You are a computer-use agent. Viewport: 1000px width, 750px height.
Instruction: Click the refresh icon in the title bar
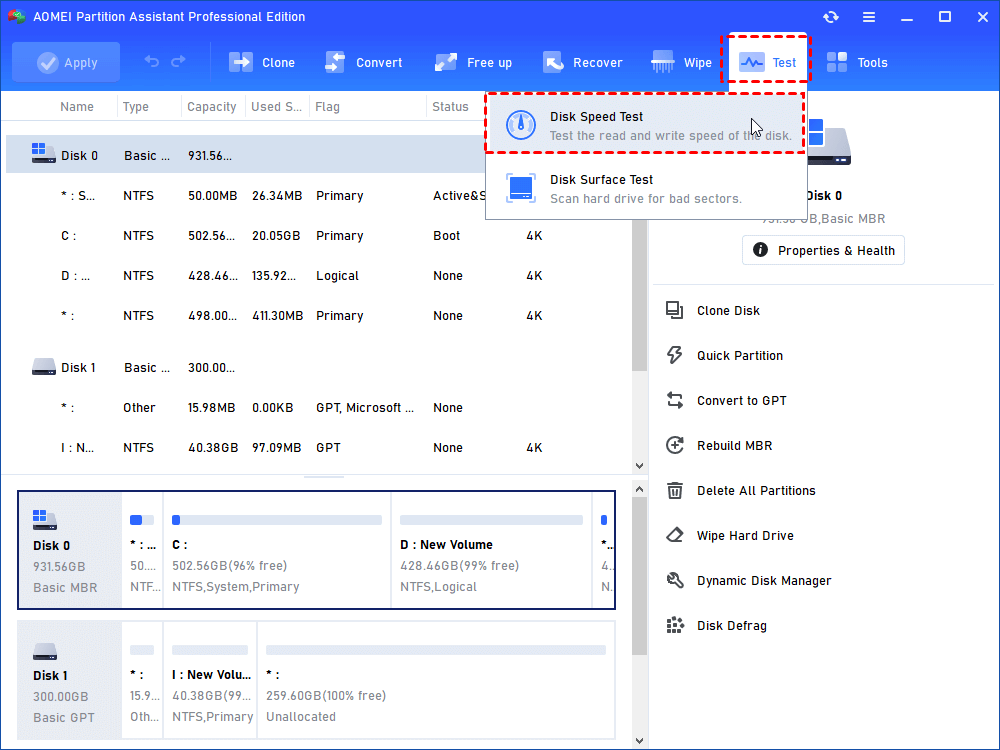pos(830,17)
